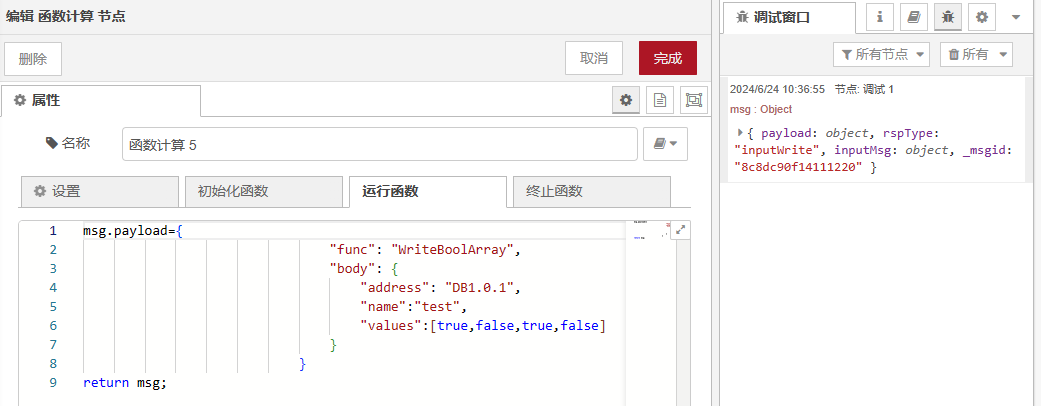Open the node description document icon

(659, 100)
